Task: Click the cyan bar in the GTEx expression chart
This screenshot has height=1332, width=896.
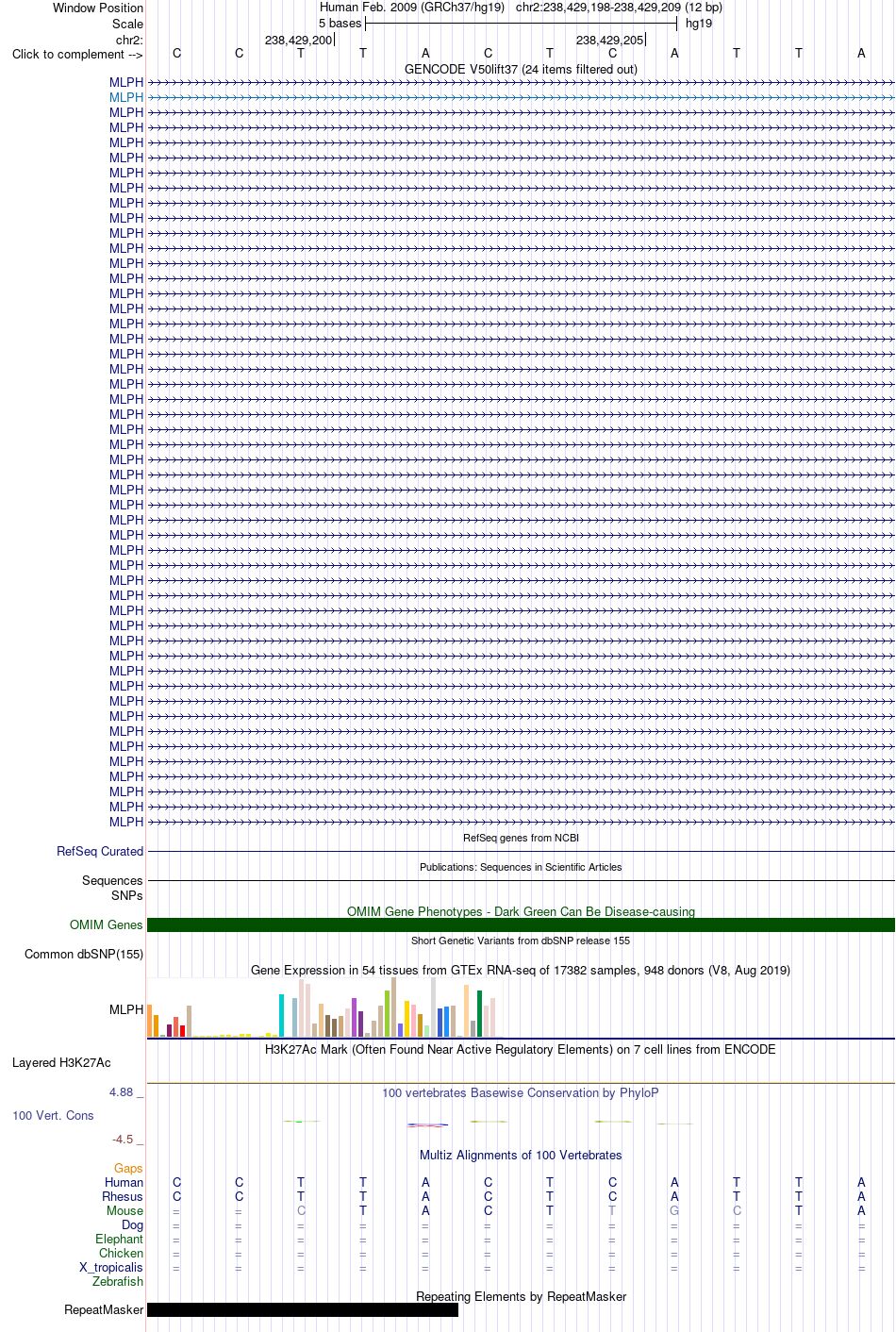Action: coord(281,1016)
